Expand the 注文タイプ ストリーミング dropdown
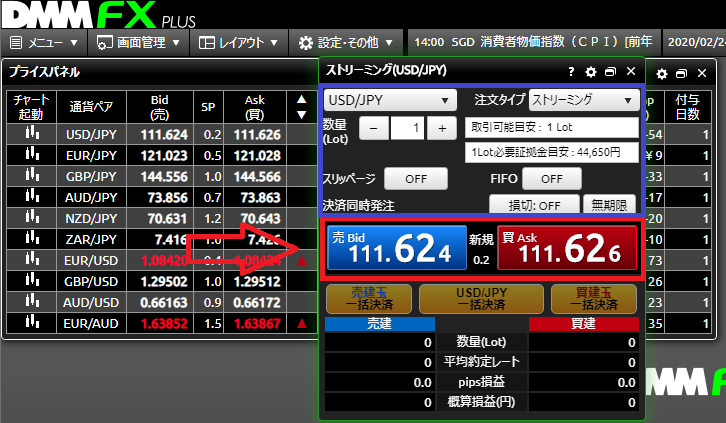This screenshot has height=423, width=726. [x=584, y=100]
